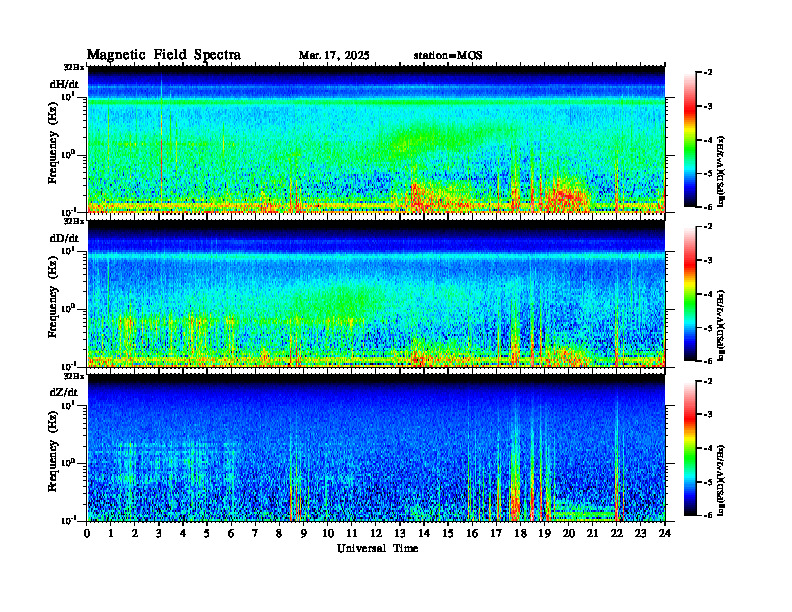Click hour tick label "1" on time axis
Viewport: 792px width, 612px height.
tap(111, 533)
